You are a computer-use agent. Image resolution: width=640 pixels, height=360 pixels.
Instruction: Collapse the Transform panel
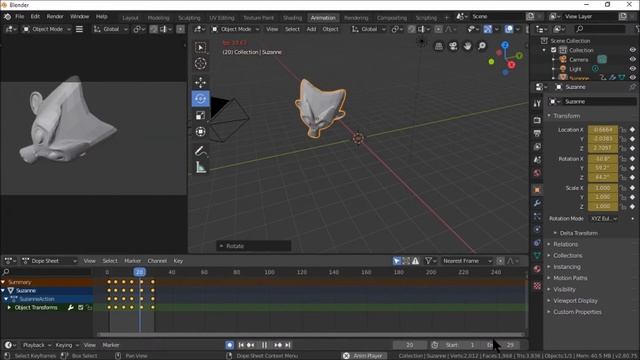pos(549,116)
